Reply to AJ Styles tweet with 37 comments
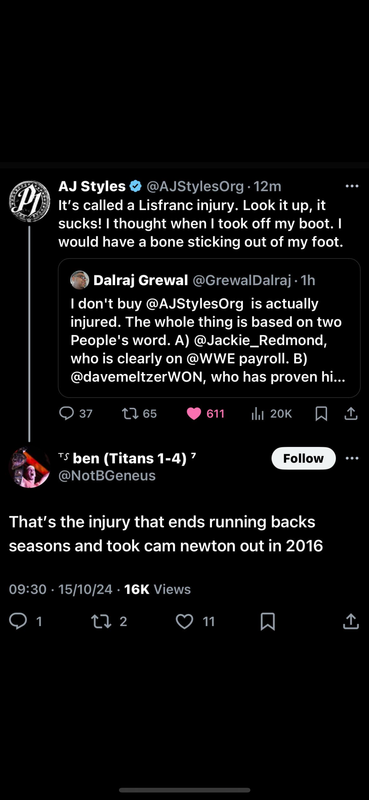Image resolution: width=369 pixels, height=800 pixels. point(76,413)
